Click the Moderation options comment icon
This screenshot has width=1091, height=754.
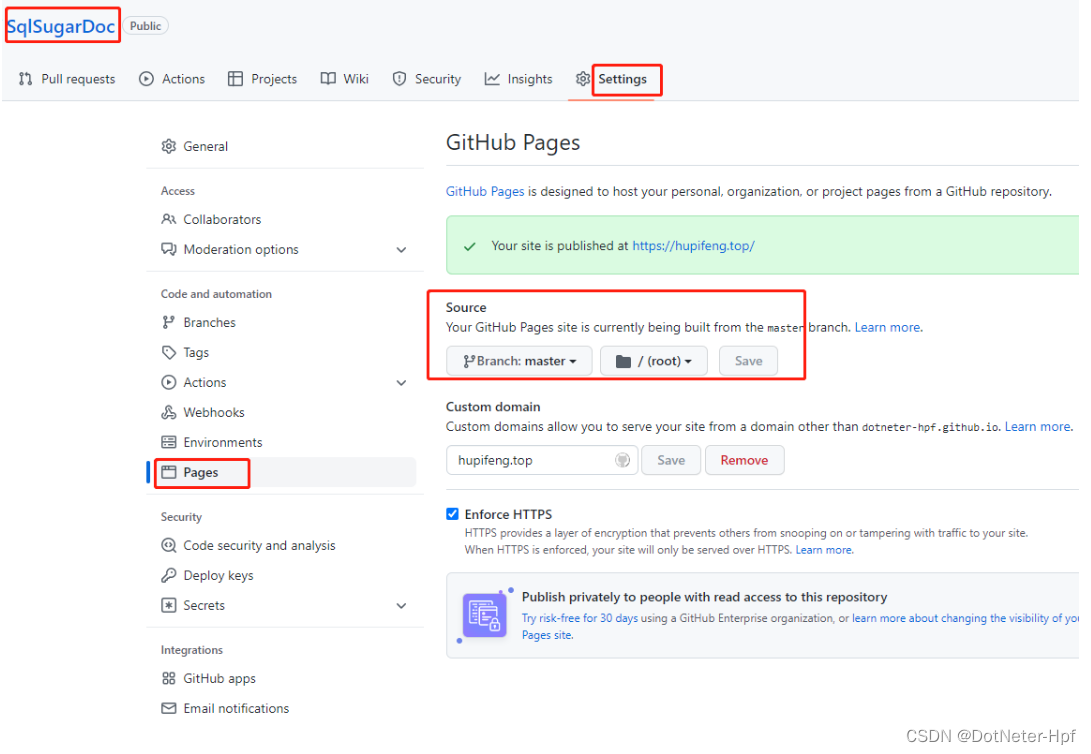coord(168,249)
